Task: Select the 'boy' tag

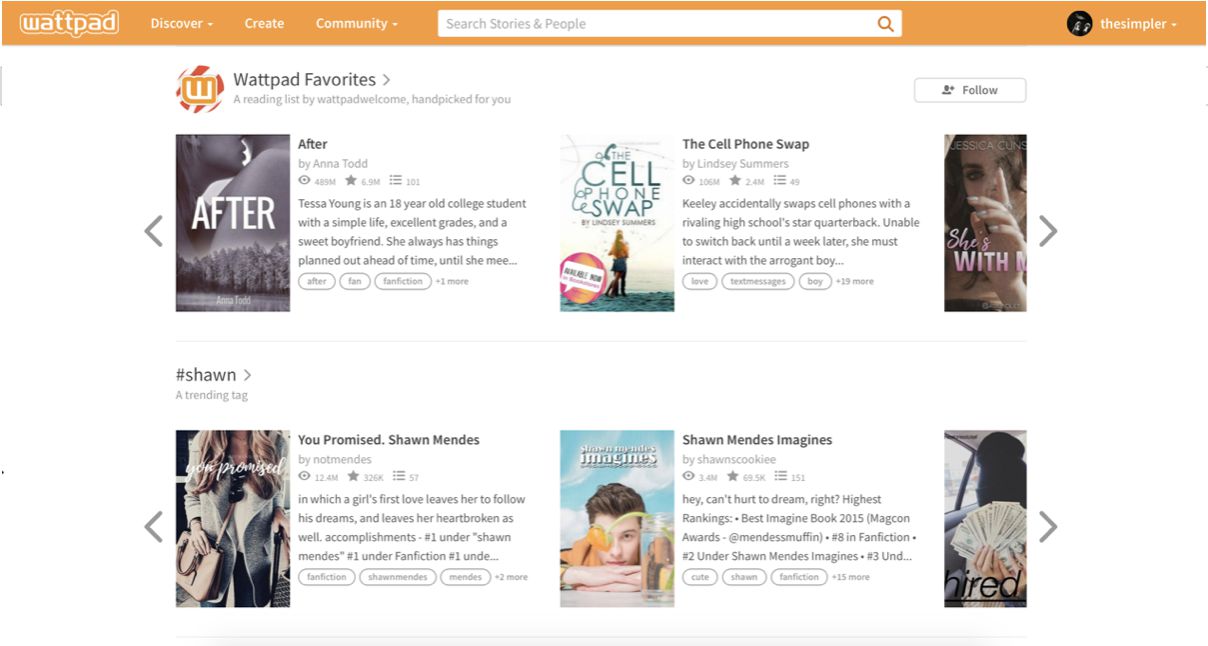Action: click(815, 281)
